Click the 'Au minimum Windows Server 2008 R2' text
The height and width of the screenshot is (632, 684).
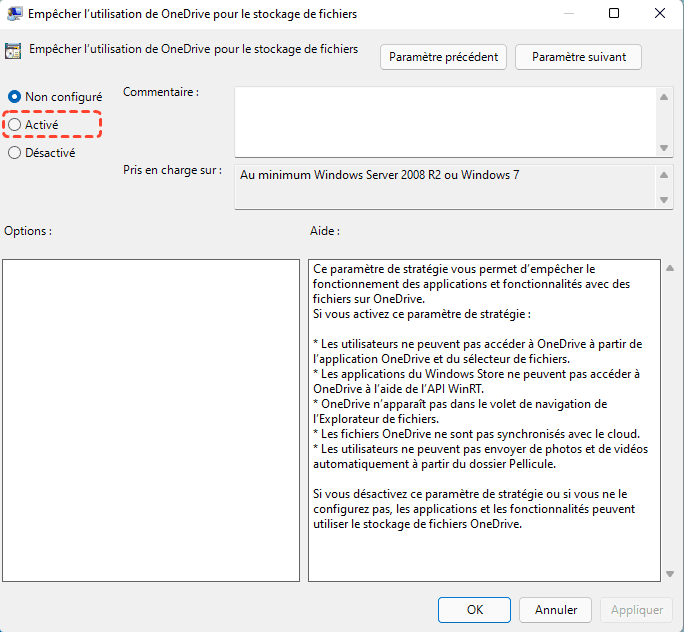click(380, 175)
